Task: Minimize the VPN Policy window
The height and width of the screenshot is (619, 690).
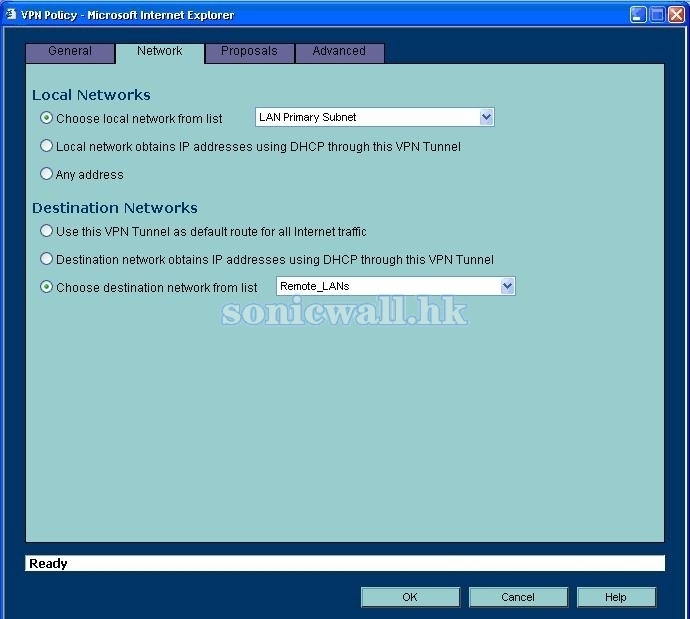Action: pos(638,15)
